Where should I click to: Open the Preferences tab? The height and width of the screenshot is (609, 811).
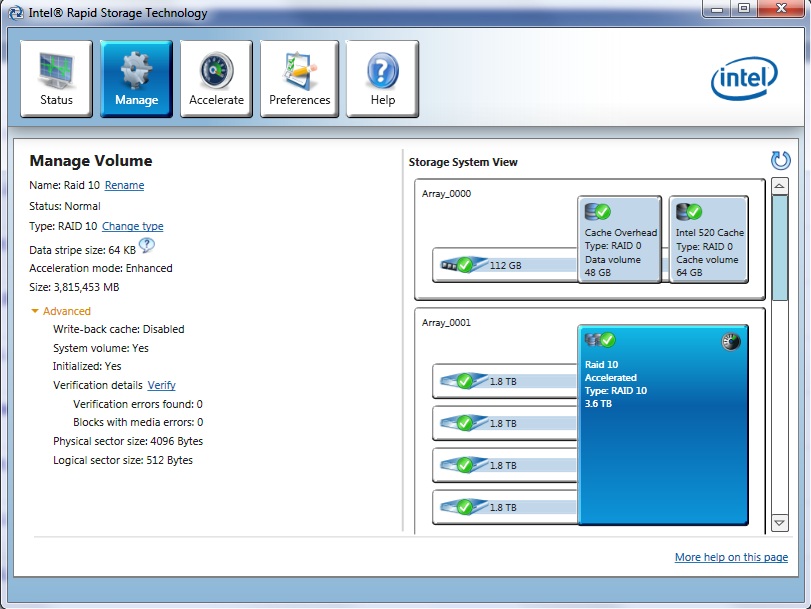[299, 79]
